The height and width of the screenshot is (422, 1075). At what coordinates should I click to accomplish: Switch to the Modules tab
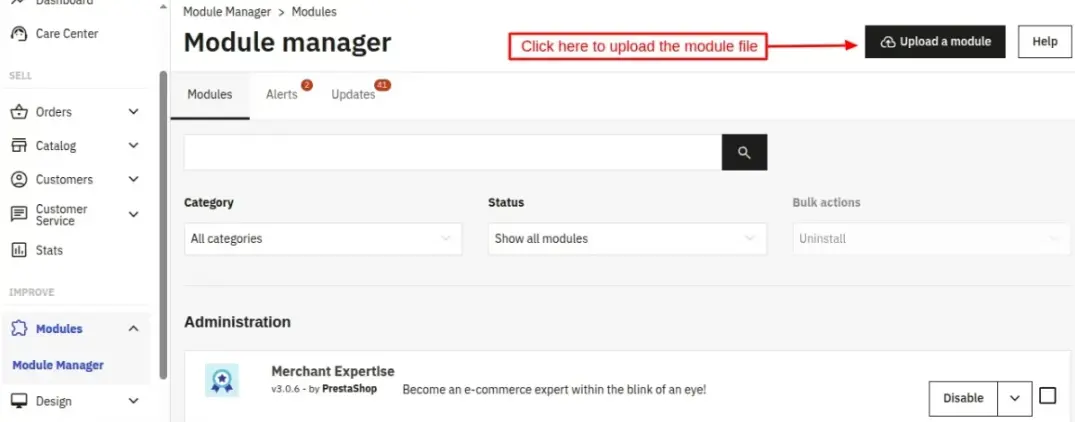point(210,95)
